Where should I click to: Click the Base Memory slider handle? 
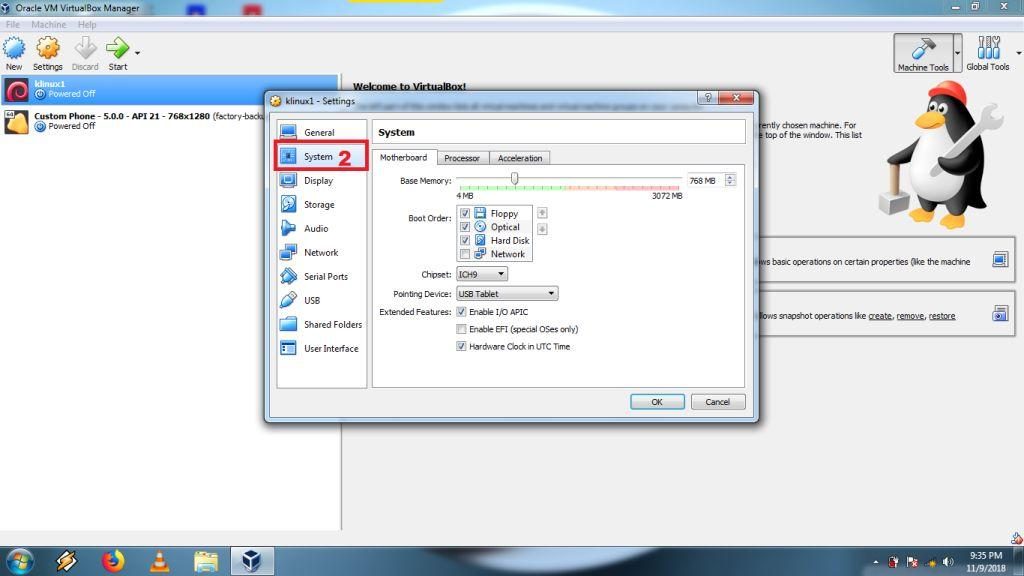click(x=515, y=178)
